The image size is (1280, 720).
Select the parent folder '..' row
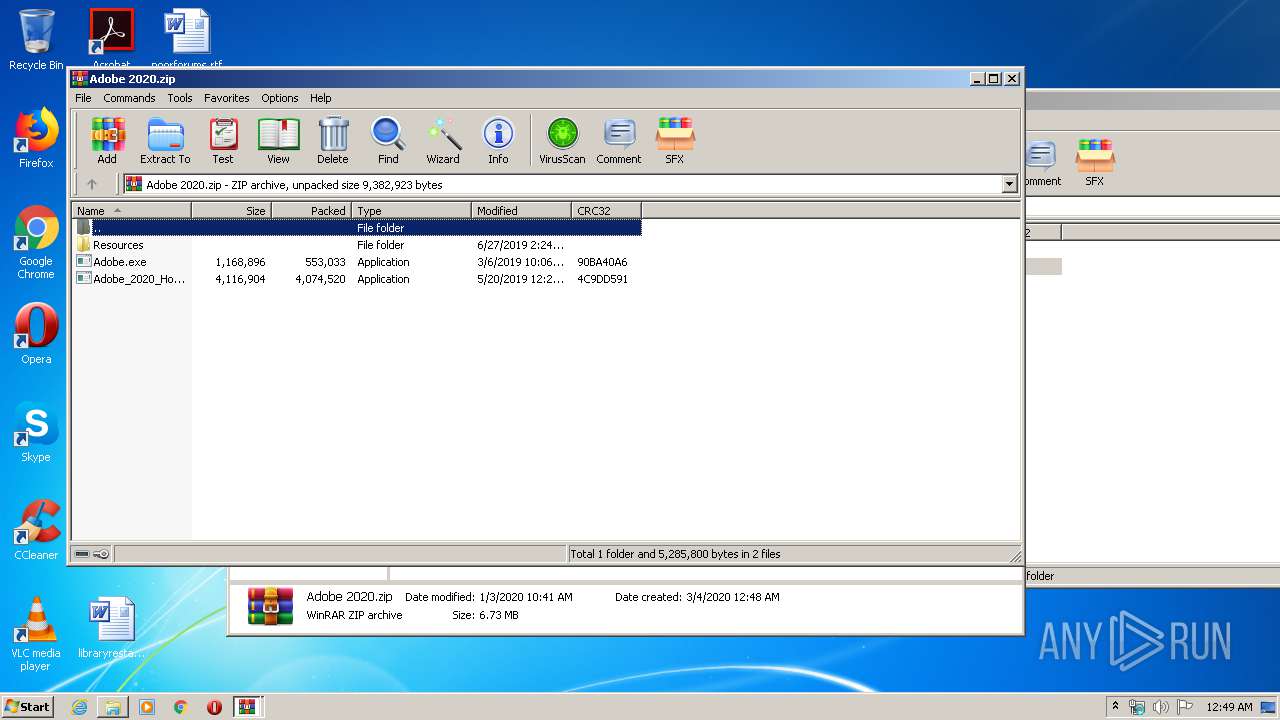[x=357, y=228]
